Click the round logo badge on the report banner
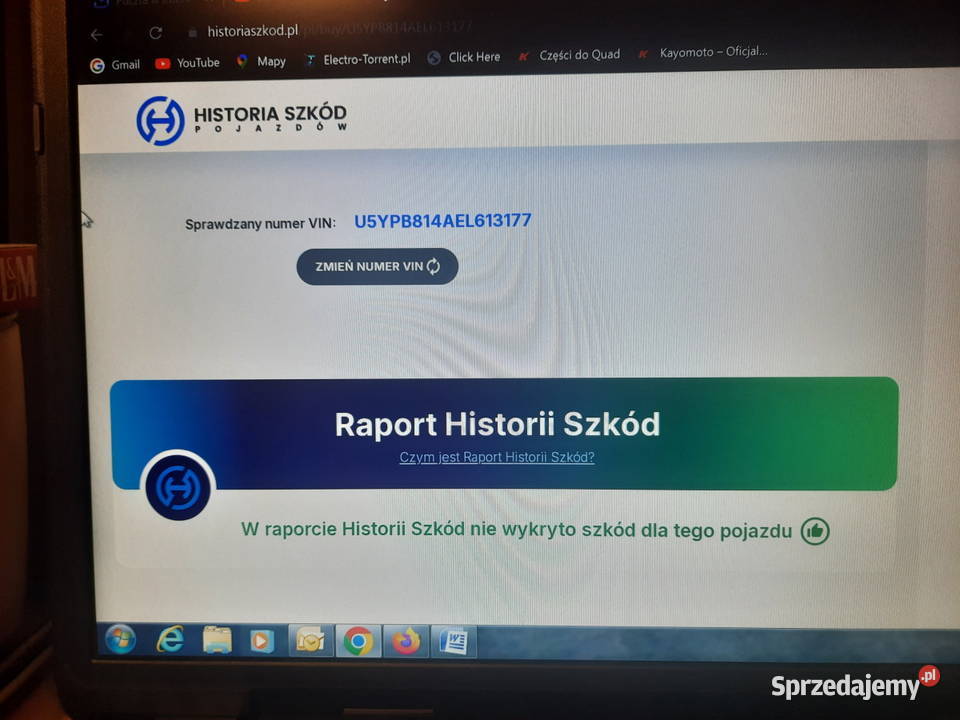Image resolution: width=960 pixels, height=720 pixels. 178,488
